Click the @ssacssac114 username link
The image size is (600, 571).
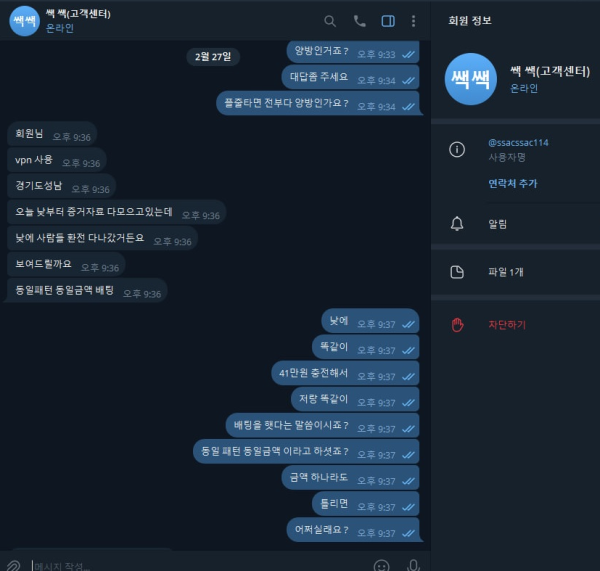[518, 143]
